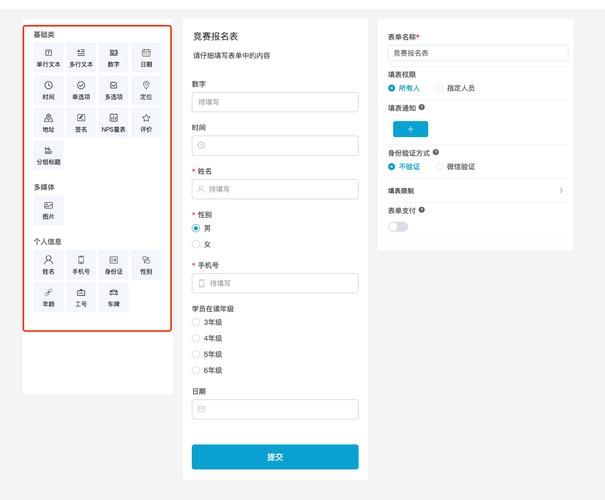Click help icon next to 填表通知

422,107
